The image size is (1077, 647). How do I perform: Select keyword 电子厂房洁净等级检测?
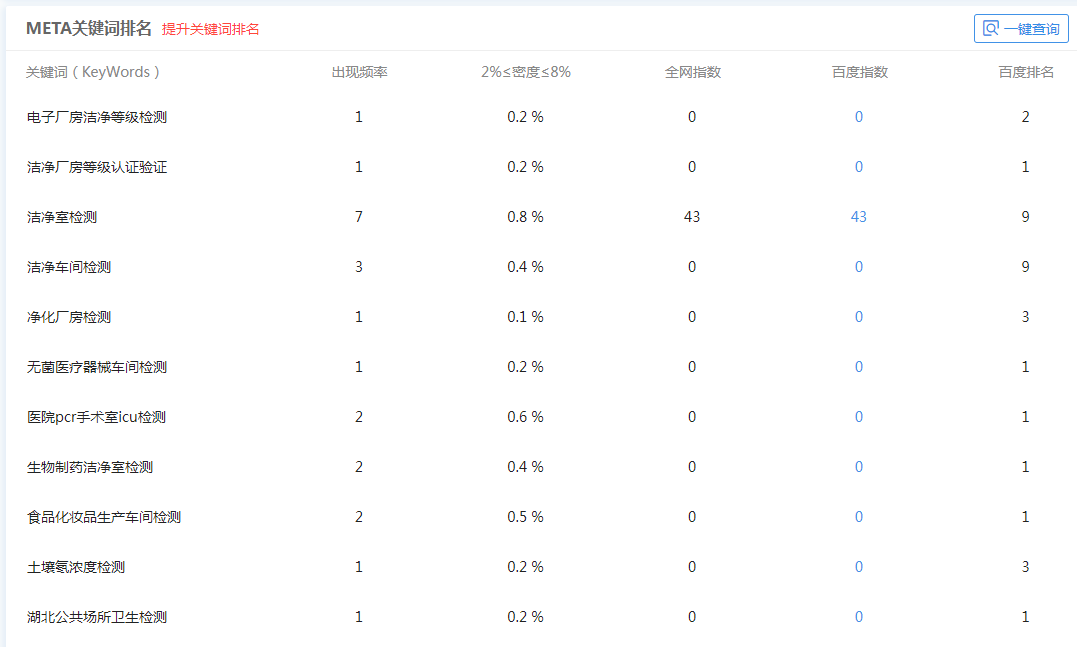[97, 117]
